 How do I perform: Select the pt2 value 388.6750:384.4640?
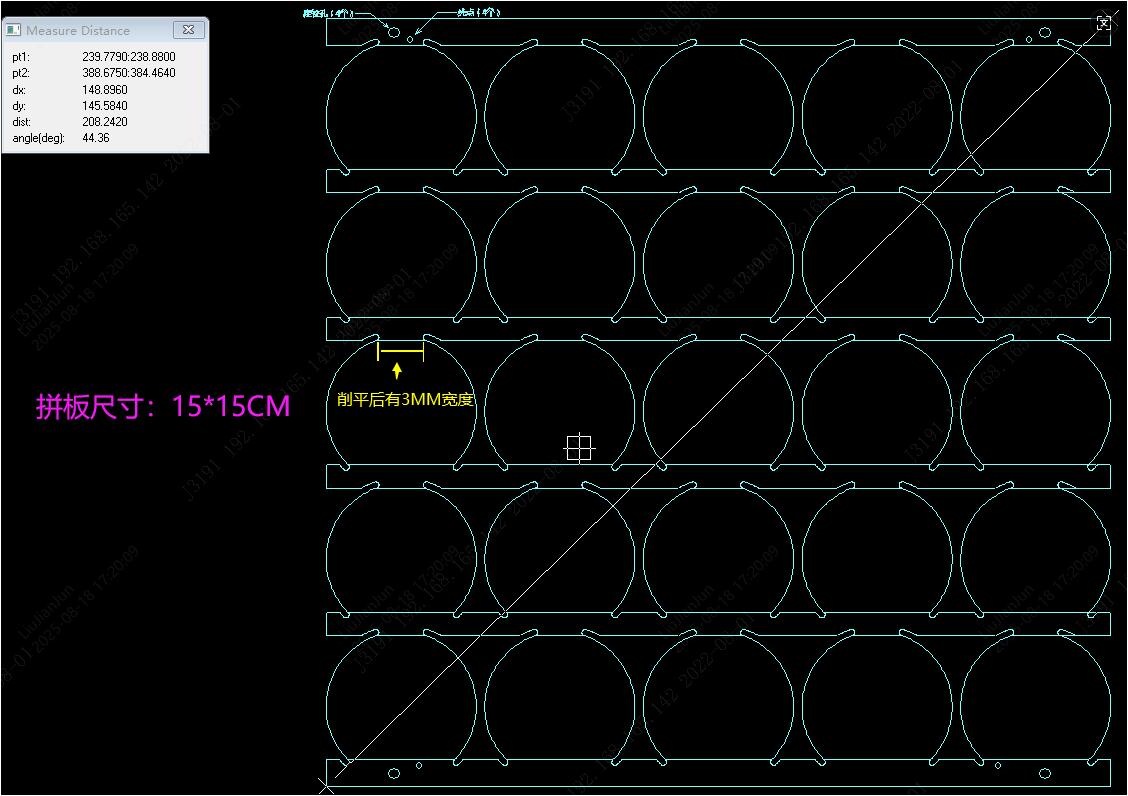[x=129, y=73]
